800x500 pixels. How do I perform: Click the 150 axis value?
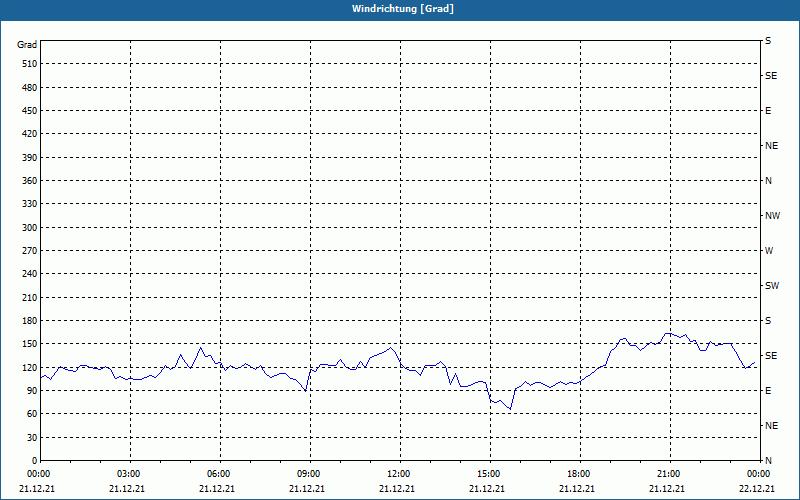30,344
